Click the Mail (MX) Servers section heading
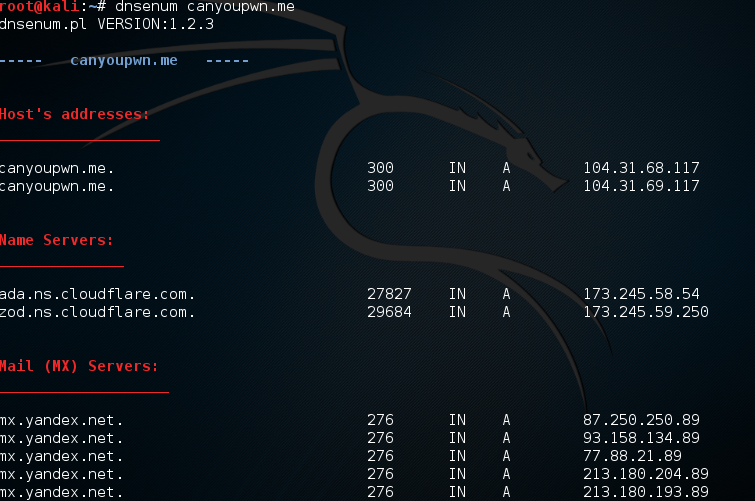The image size is (755, 501). (79, 366)
